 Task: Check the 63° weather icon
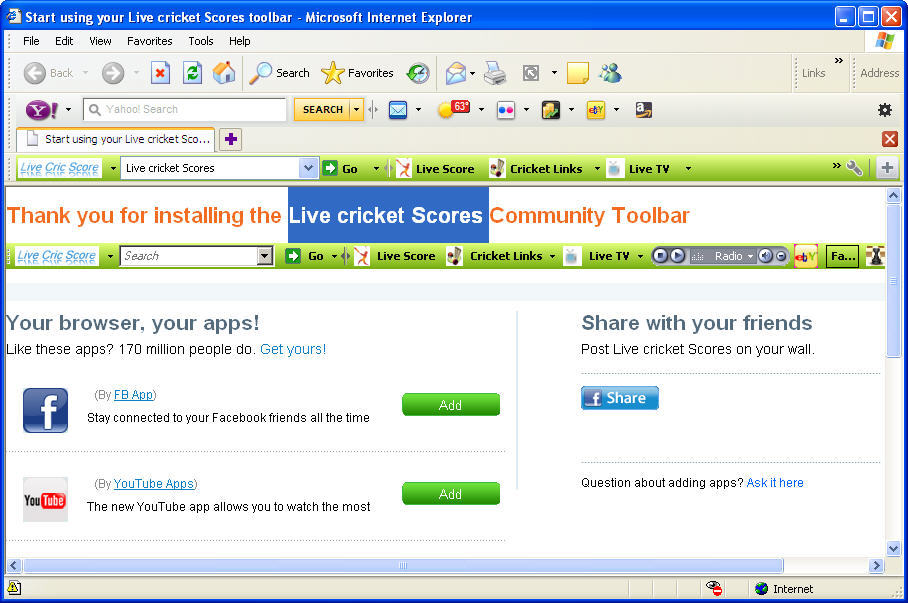(456, 111)
